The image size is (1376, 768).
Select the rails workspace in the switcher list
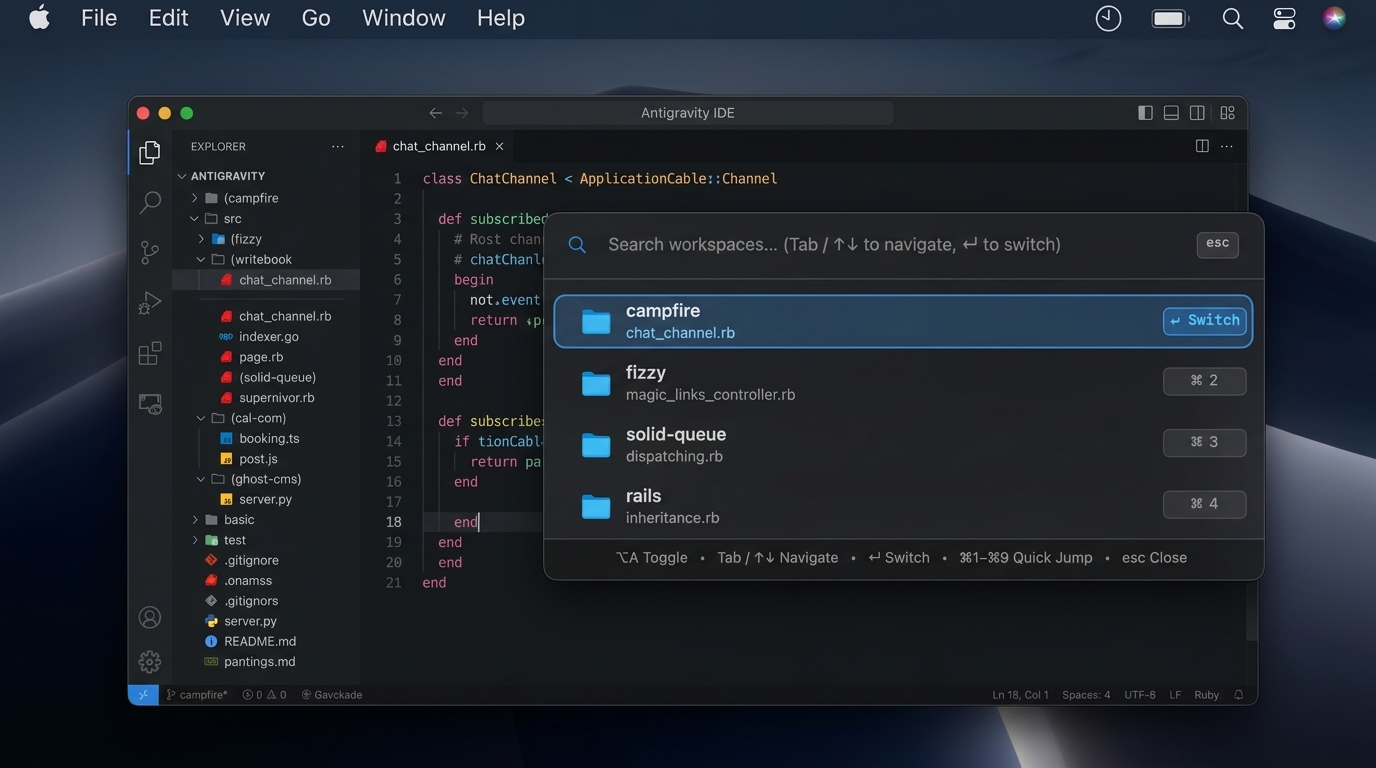point(903,506)
